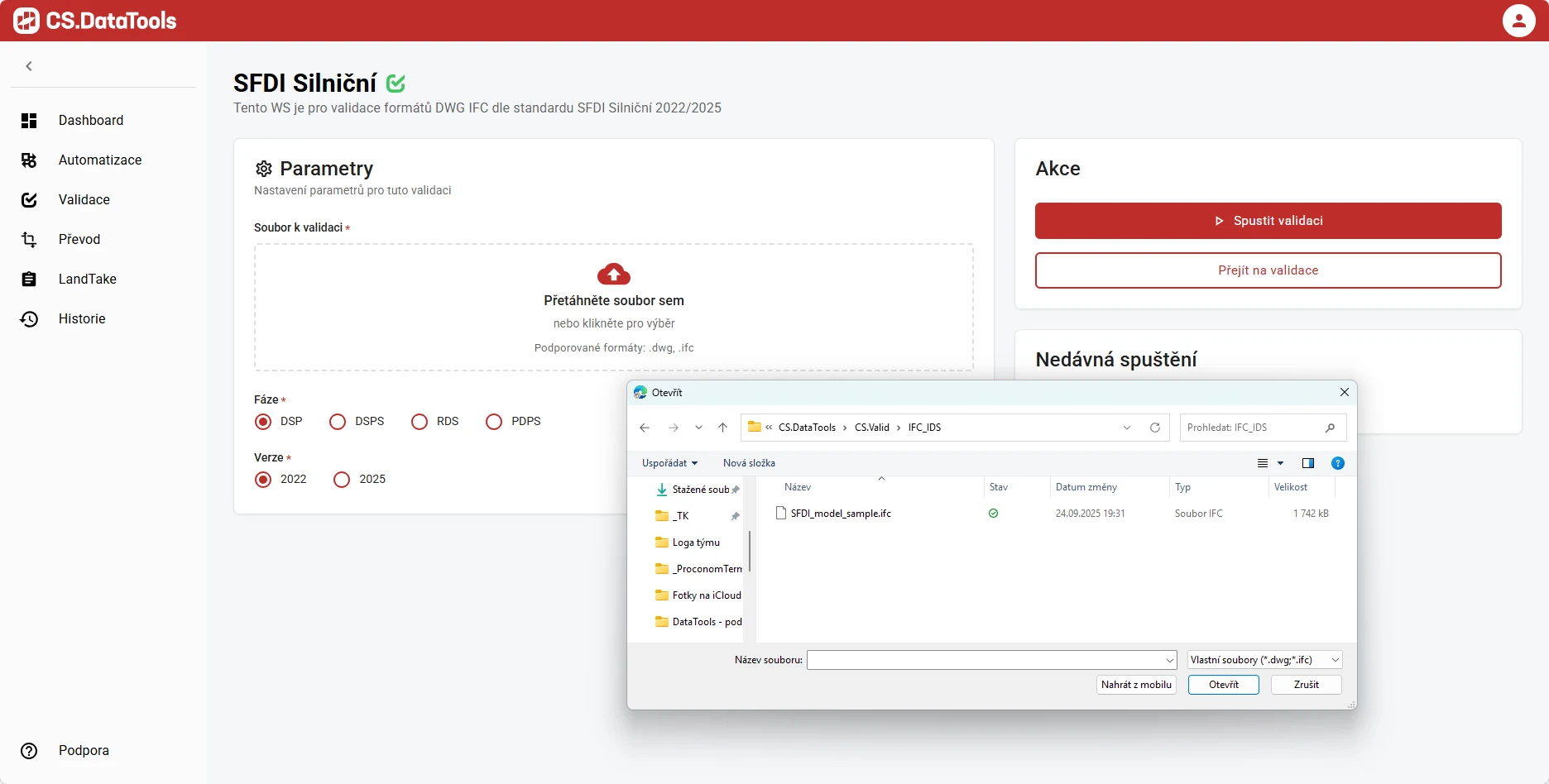Select the DSP phase radio button
Screen dimensions: 1549x784
tap(262, 422)
